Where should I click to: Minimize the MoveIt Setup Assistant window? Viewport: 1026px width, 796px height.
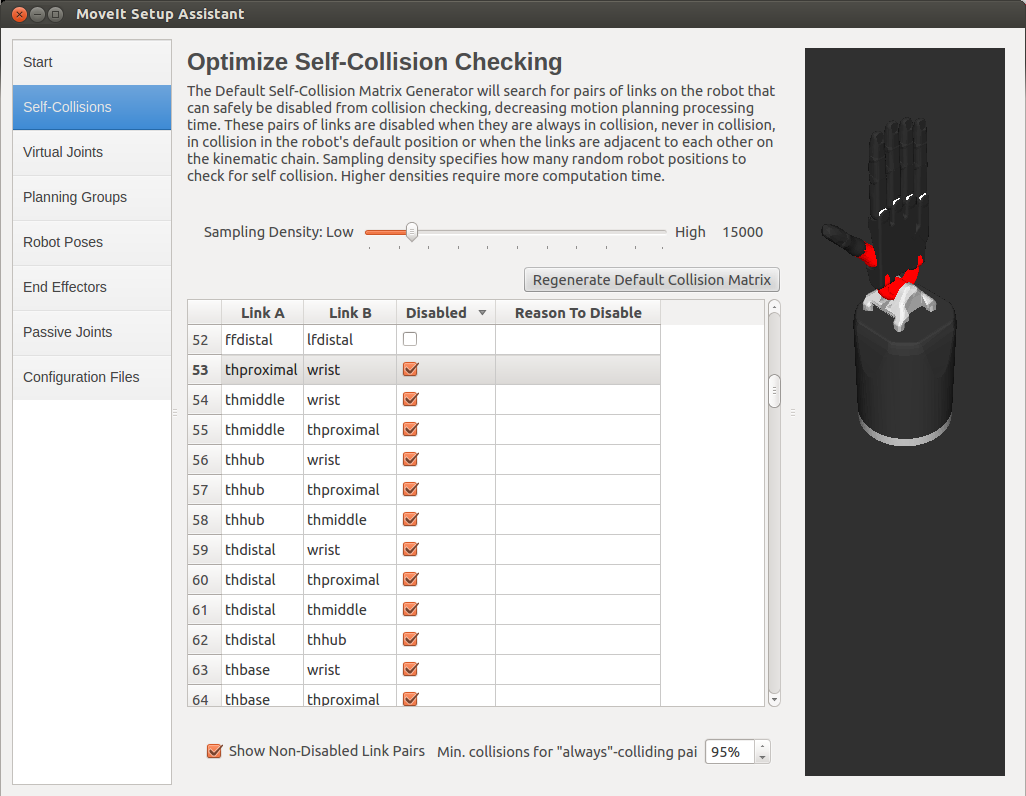[37, 14]
